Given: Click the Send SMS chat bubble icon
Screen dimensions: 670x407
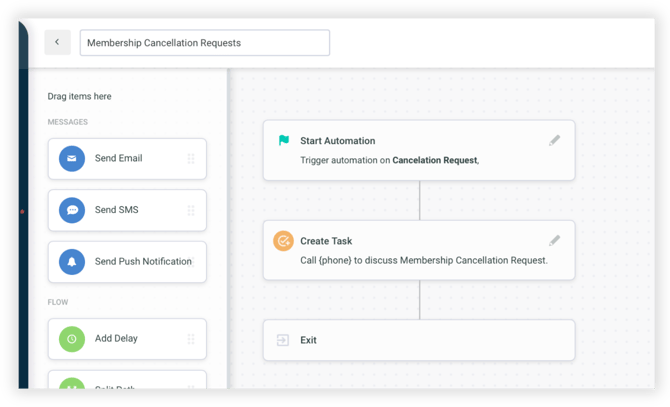Looking at the screenshot, I should click(72, 210).
